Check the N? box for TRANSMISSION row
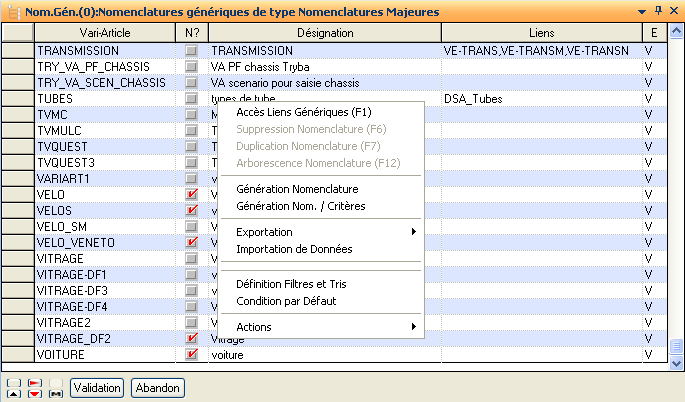Image resolution: width=685 pixels, height=402 pixels. click(192, 50)
